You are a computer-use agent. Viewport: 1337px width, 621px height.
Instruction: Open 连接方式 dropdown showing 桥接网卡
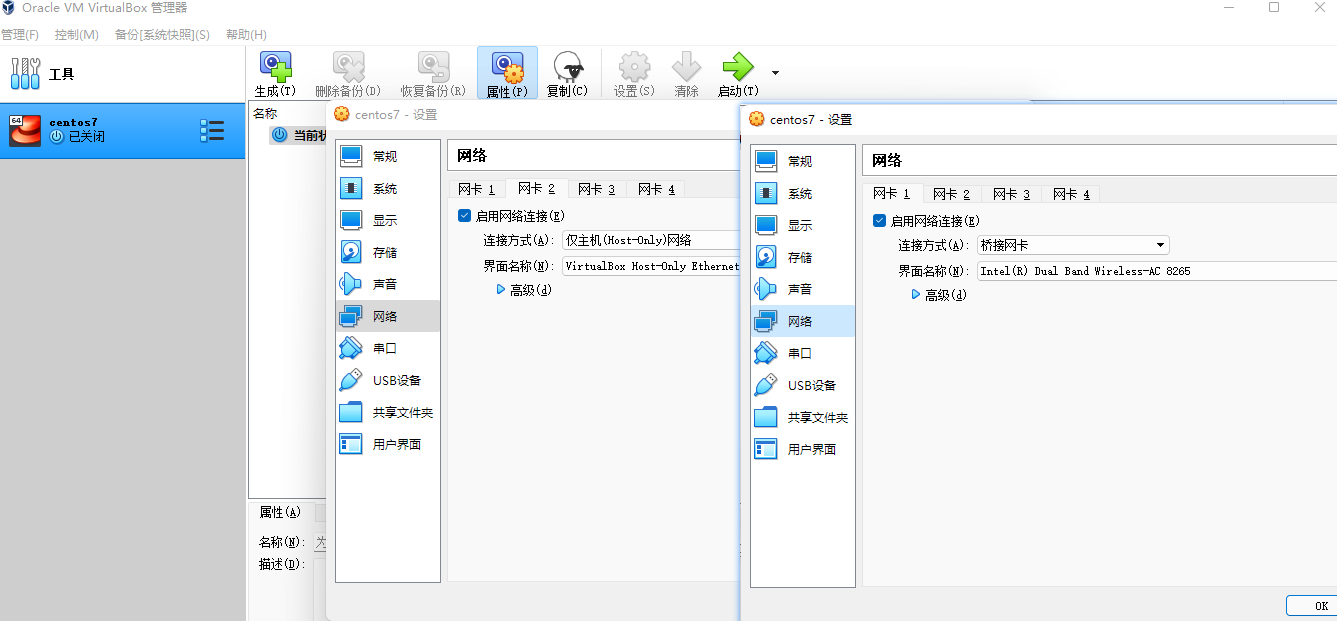pyautogui.click(x=1073, y=245)
